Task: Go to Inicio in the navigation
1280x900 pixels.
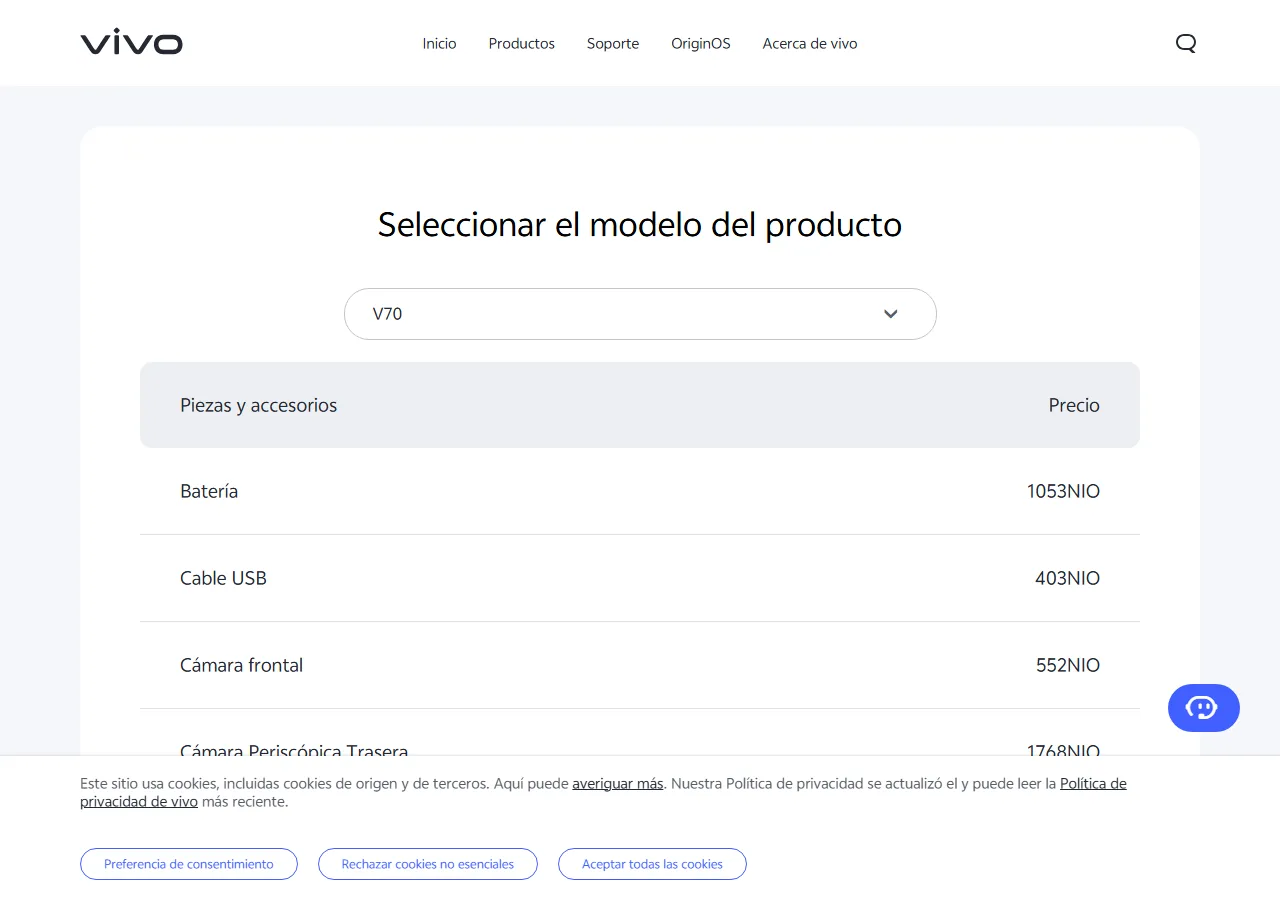Action: [439, 43]
